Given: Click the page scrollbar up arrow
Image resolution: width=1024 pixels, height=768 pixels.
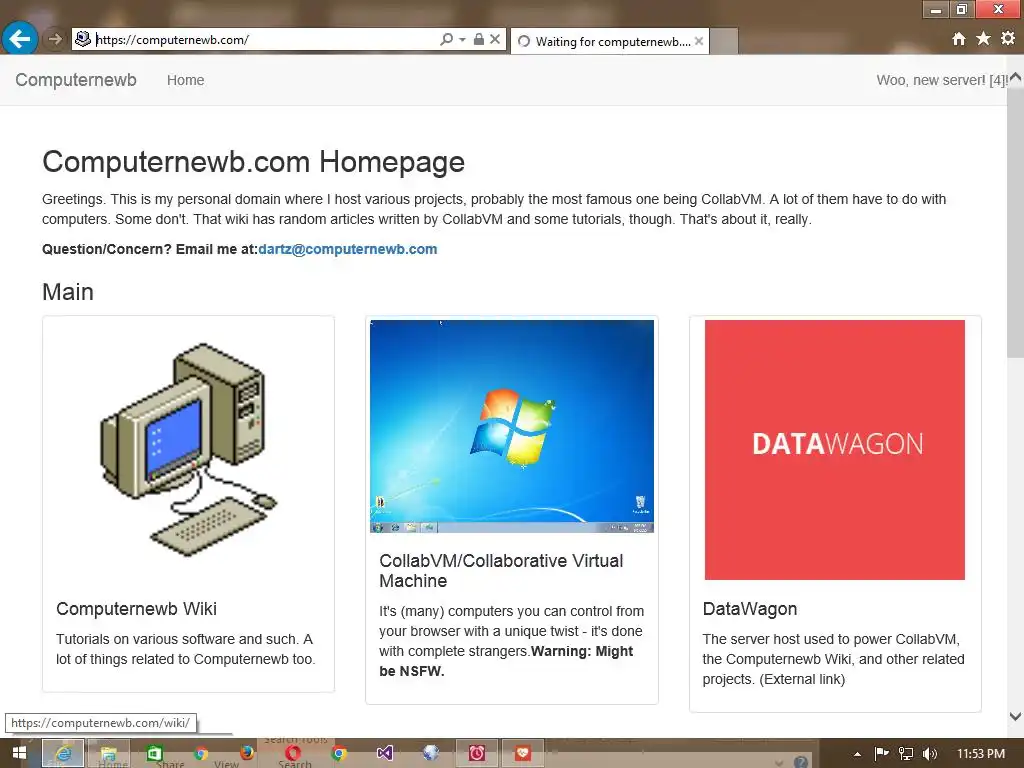Looking at the screenshot, I should coord(1016,78).
